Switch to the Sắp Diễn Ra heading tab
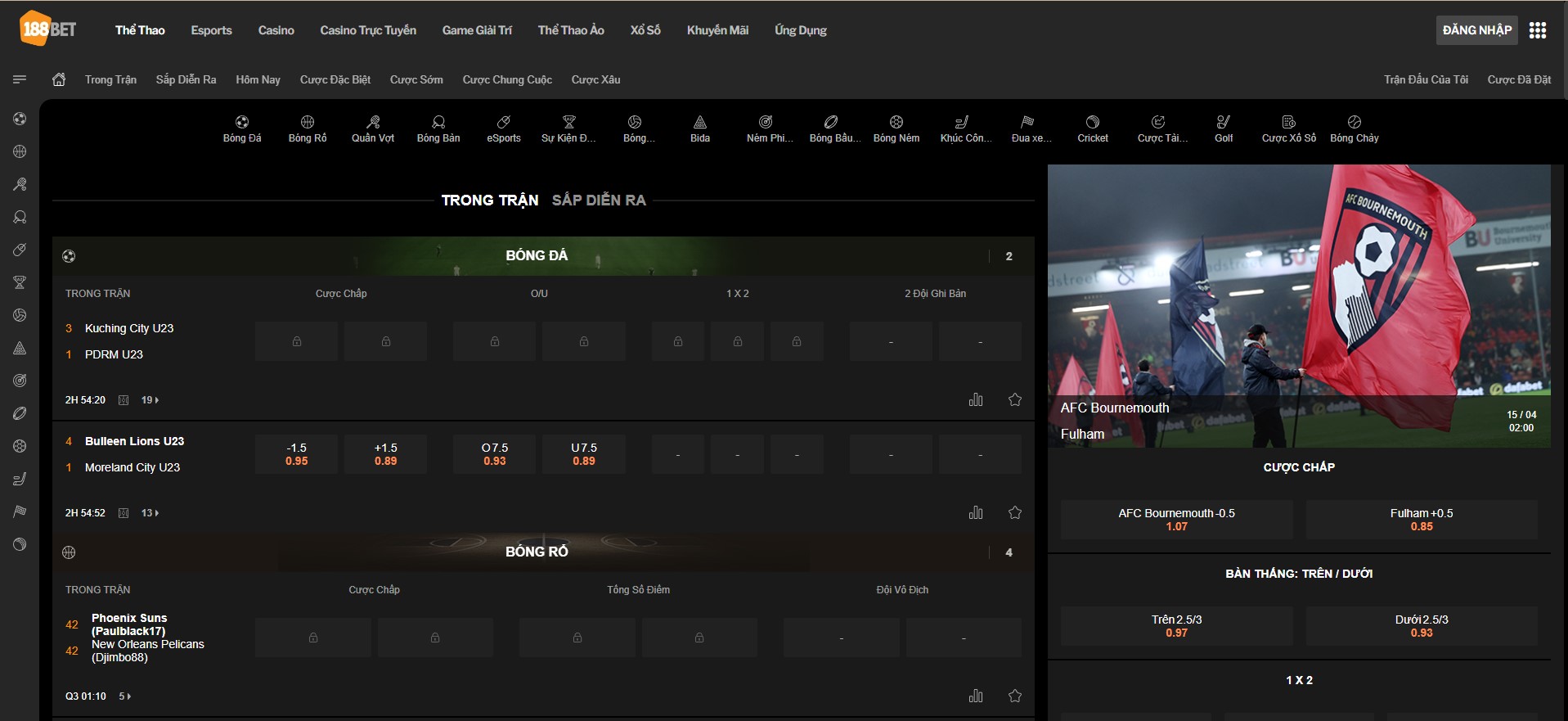Image resolution: width=1568 pixels, height=721 pixels. (x=599, y=200)
